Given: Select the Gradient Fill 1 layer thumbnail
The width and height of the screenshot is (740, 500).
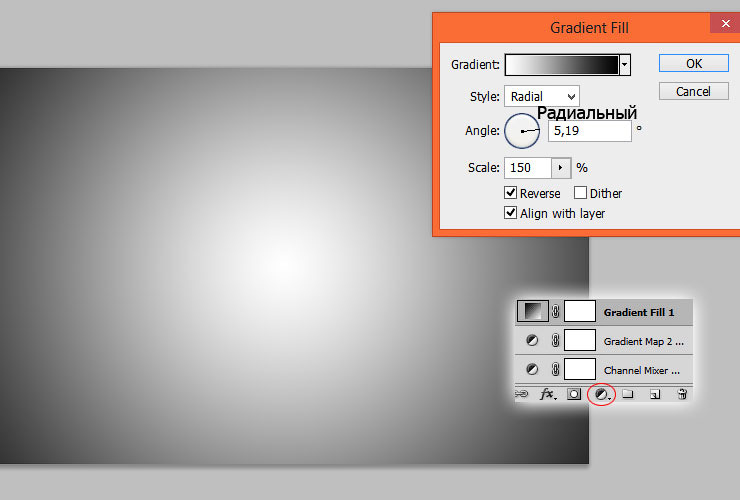Looking at the screenshot, I should 533,311.
